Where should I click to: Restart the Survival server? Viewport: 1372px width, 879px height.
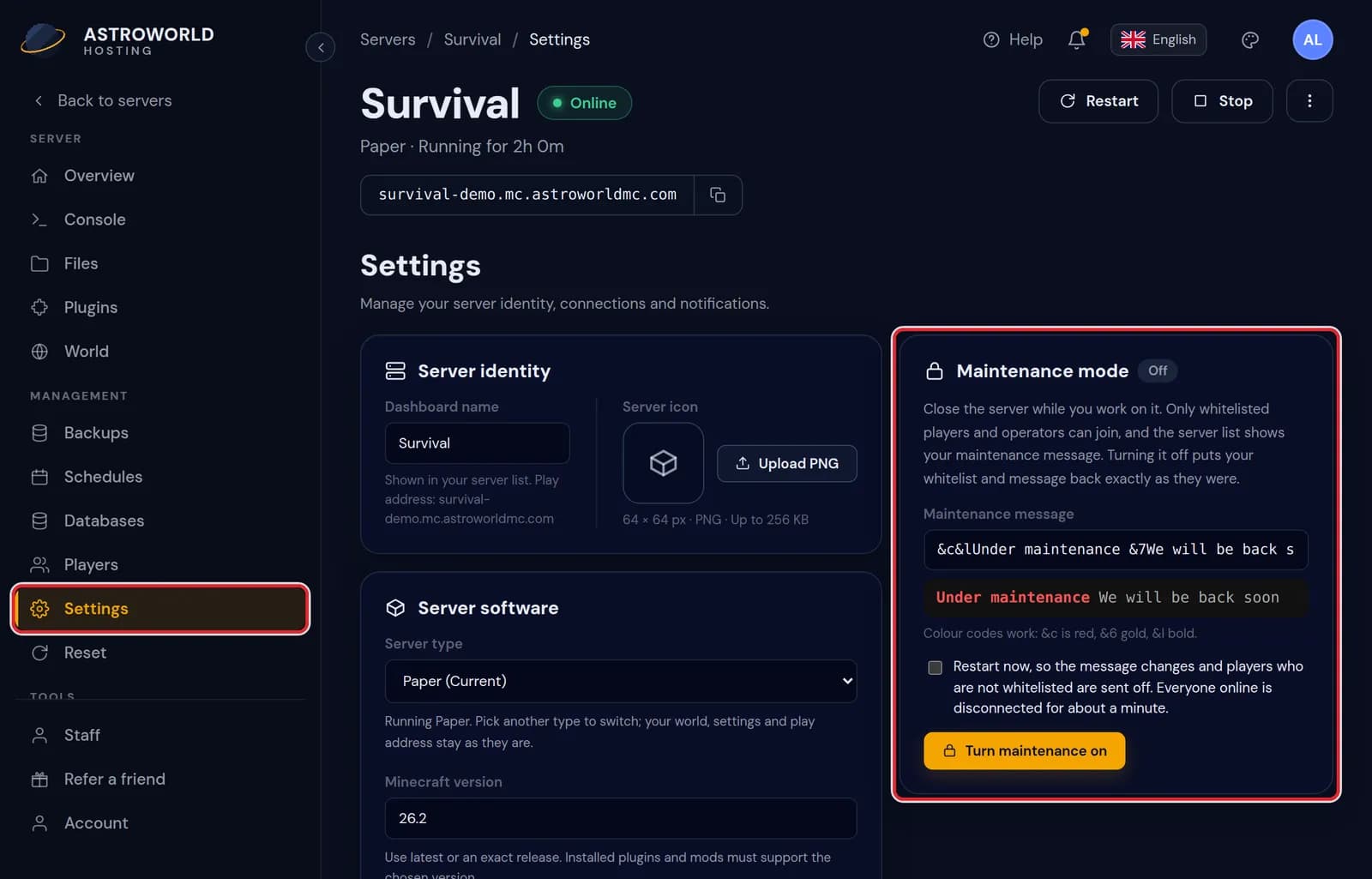click(1098, 101)
